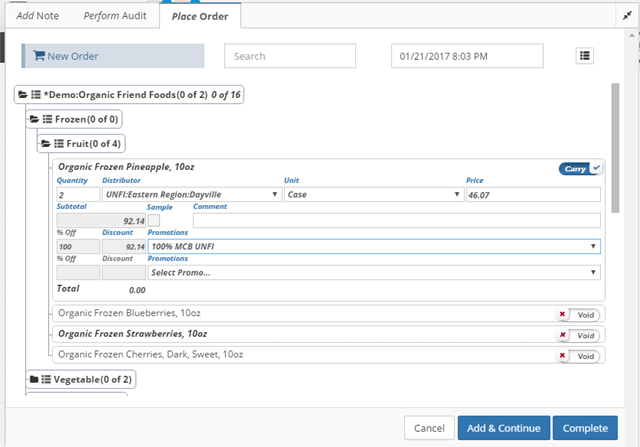Click the Complete button
The width and height of the screenshot is (640, 447).
point(585,428)
